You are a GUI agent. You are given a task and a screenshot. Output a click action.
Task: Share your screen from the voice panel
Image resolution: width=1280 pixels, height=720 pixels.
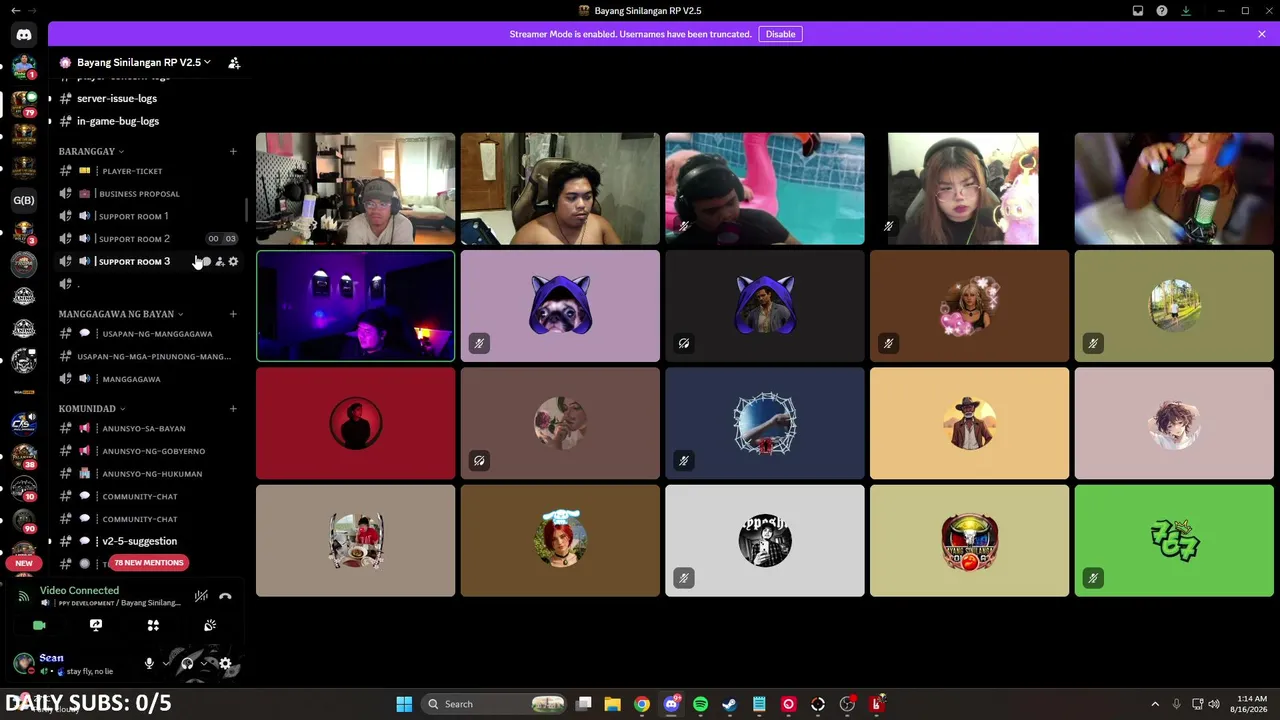coord(96,625)
